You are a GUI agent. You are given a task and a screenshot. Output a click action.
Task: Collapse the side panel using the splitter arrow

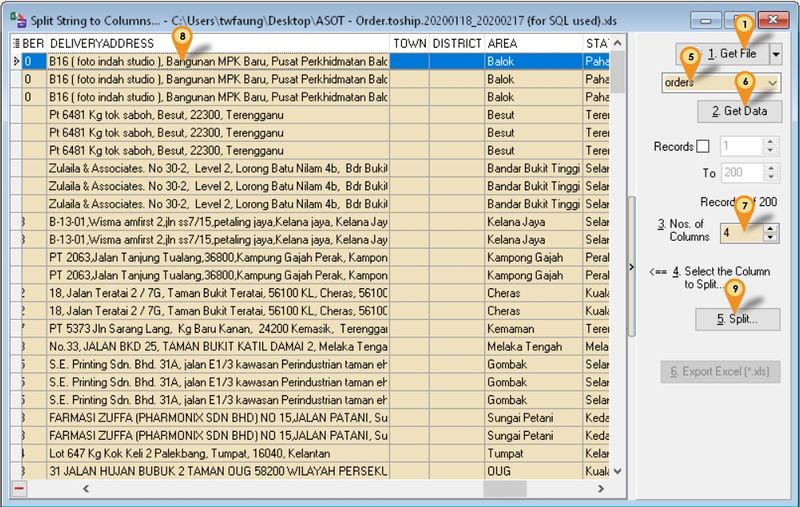[x=633, y=267]
